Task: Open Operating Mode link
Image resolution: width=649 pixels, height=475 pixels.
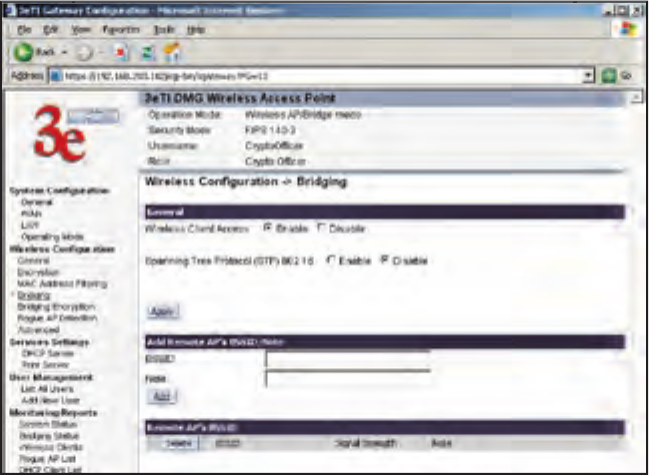Action: click(x=52, y=237)
